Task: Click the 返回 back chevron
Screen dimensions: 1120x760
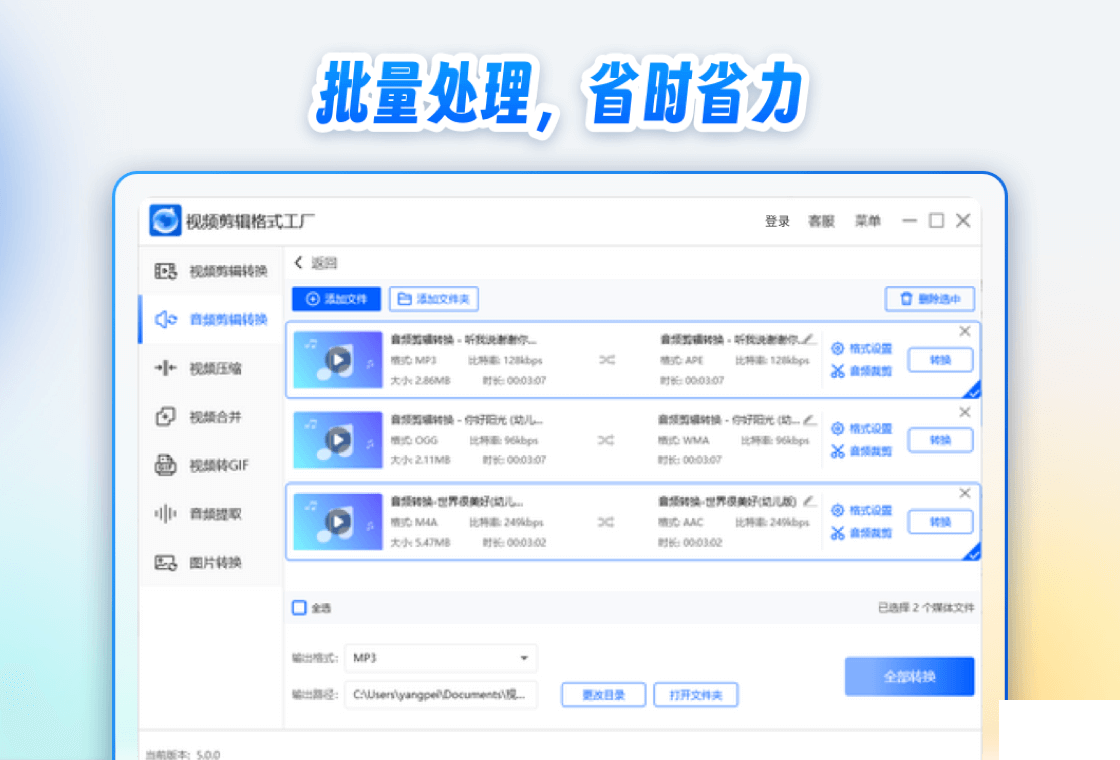Action: click(x=299, y=262)
